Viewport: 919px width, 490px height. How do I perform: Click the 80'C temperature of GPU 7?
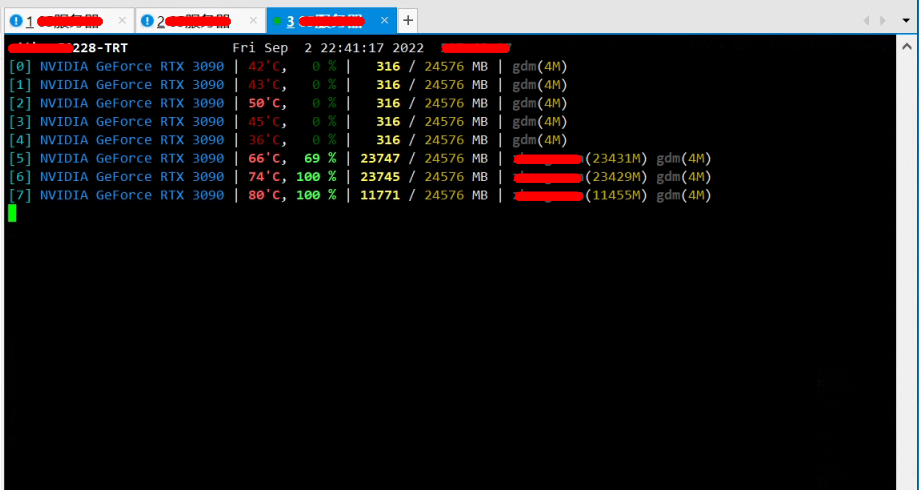click(264, 195)
